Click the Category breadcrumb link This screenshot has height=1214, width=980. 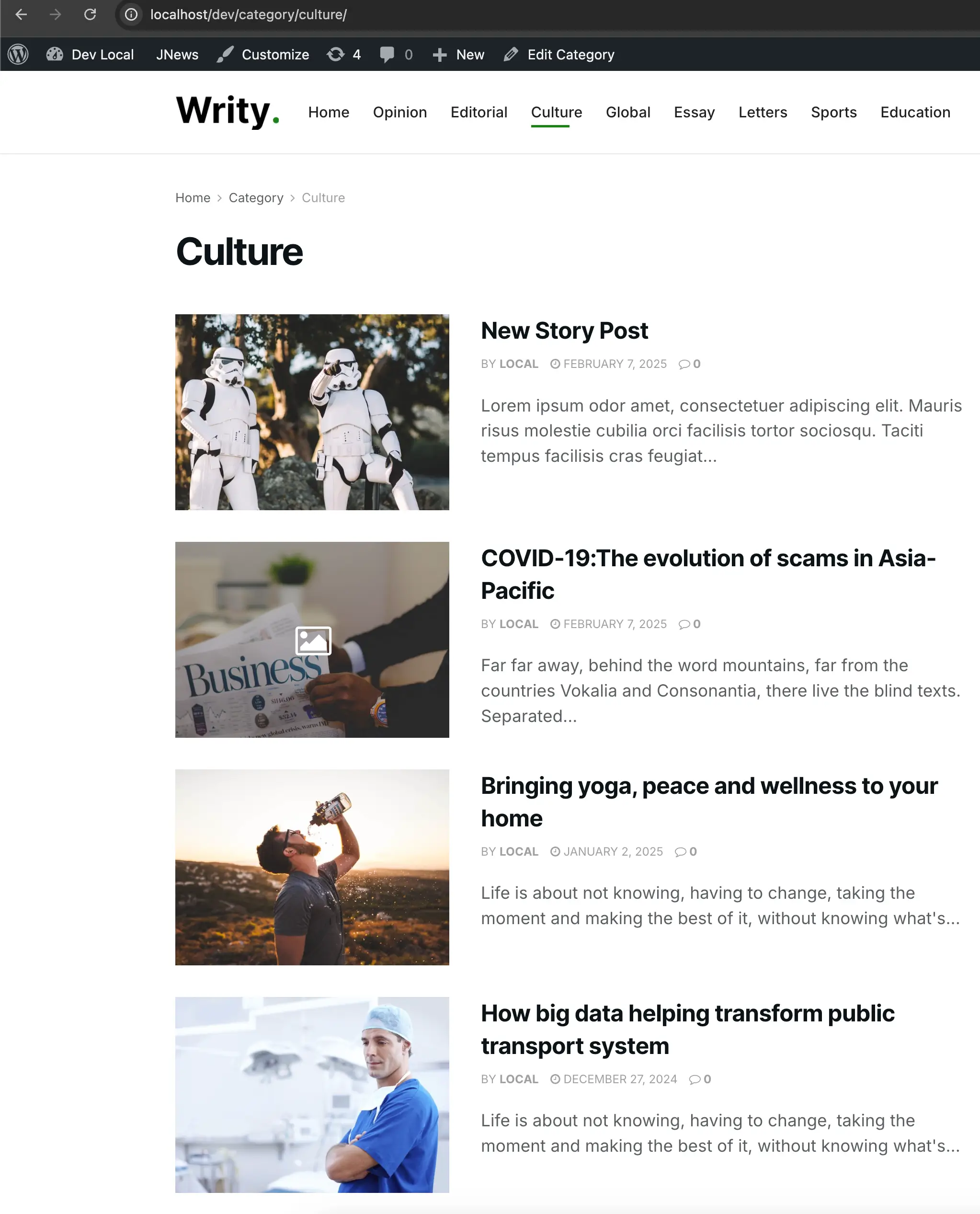pyautogui.click(x=256, y=198)
